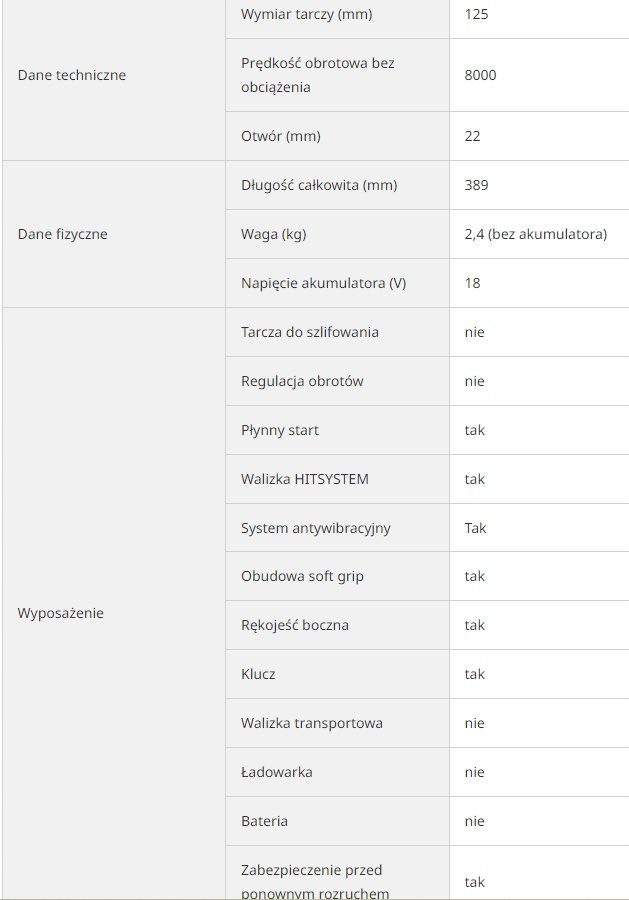Image resolution: width=629 pixels, height=900 pixels.
Task: Select the 'Rękojeść boczna' row label
Action: [x=295, y=625]
